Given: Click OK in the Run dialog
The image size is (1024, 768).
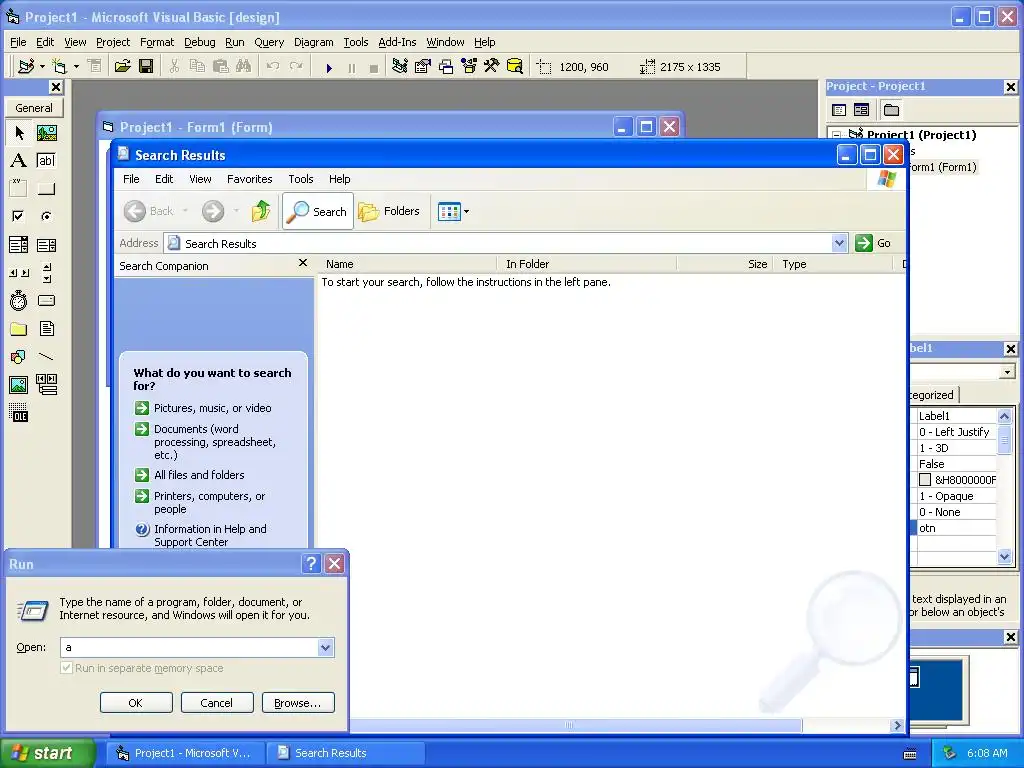Looking at the screenshot, I should [x=136, y=703].
